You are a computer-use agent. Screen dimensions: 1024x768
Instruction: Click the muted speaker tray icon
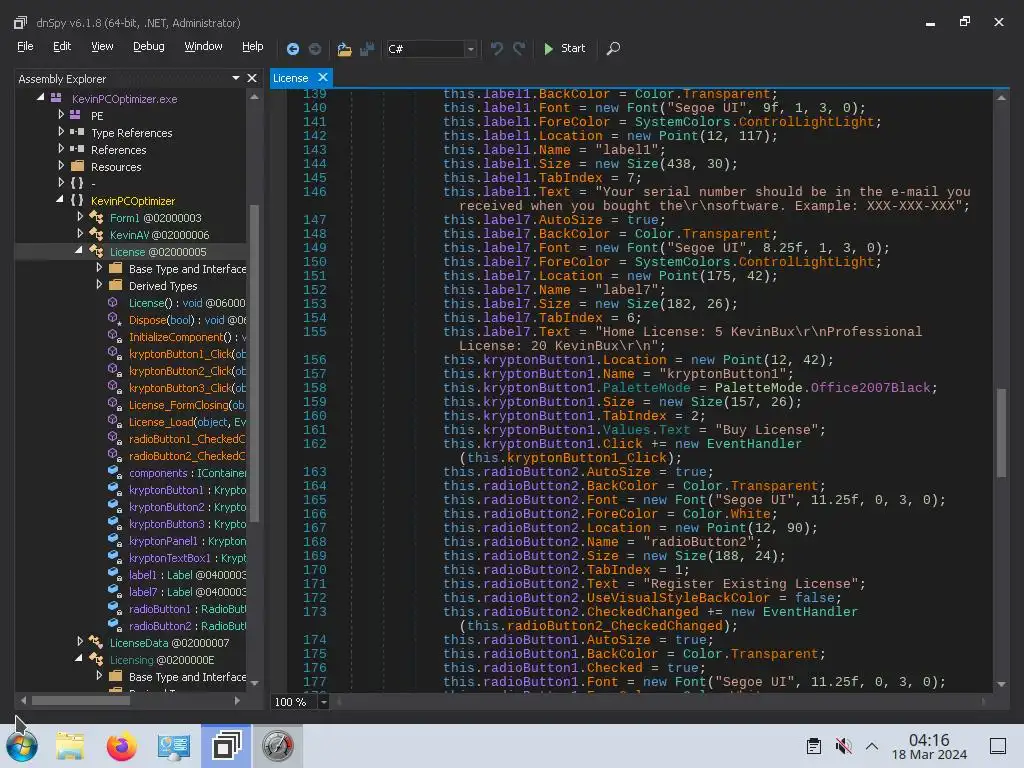coord(843,746)
